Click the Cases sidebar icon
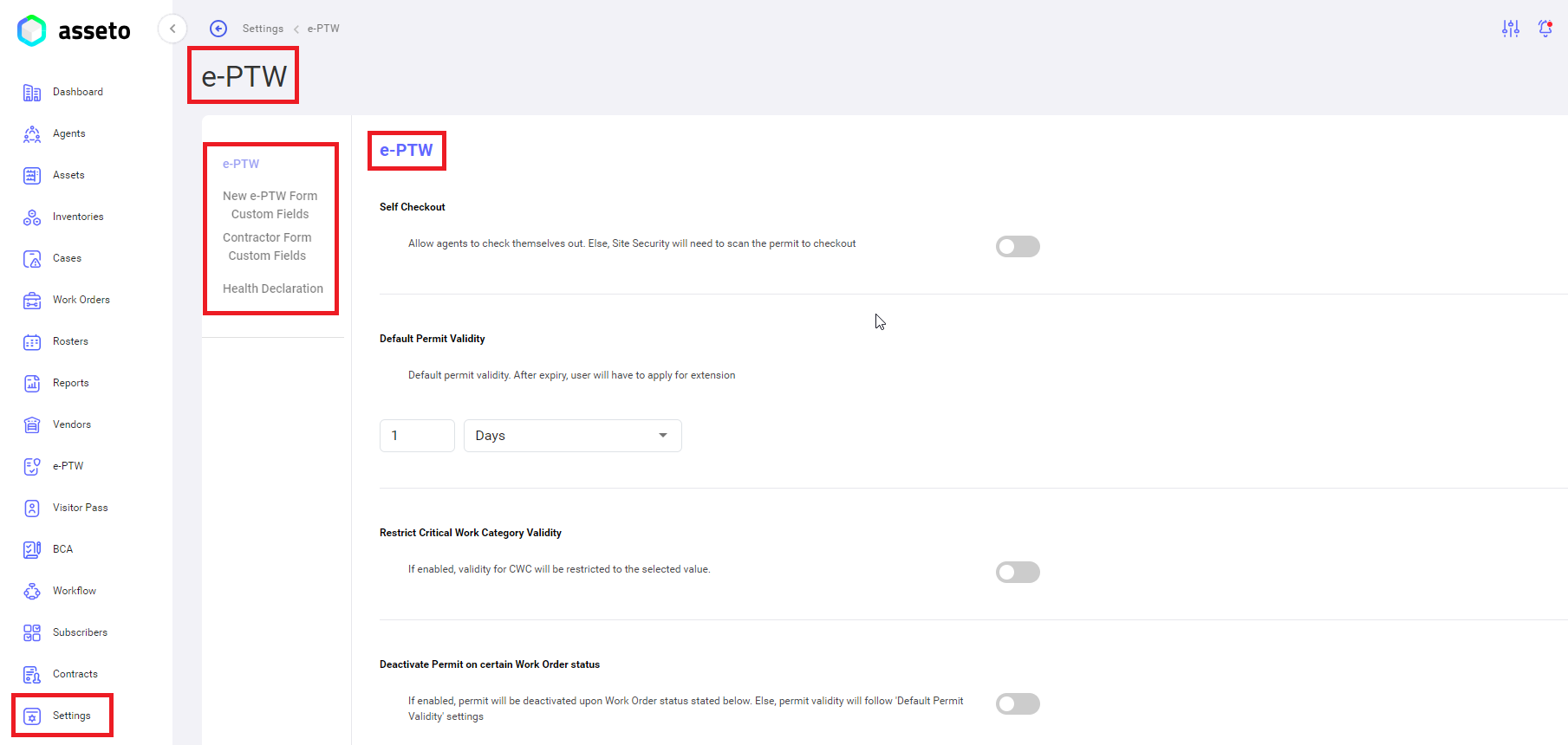This screenshot has width=1568, height=745. [32, 259]
